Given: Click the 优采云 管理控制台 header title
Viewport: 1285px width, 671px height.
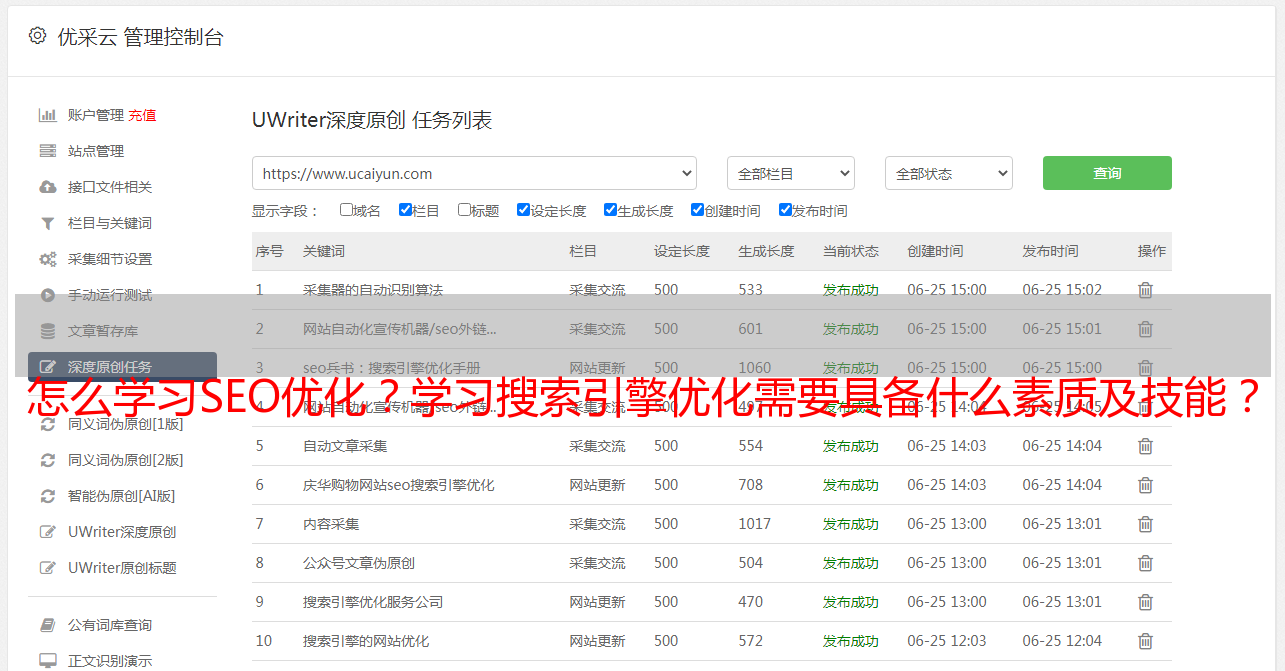Looking at the screenshot, I should 140,37.
